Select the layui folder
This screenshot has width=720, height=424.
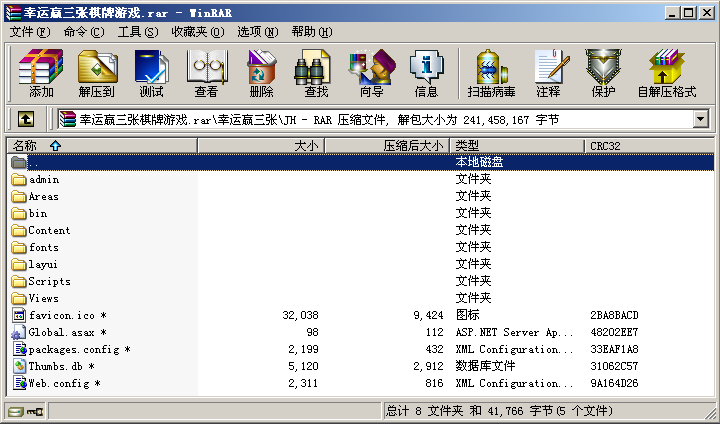click(43, 264)
